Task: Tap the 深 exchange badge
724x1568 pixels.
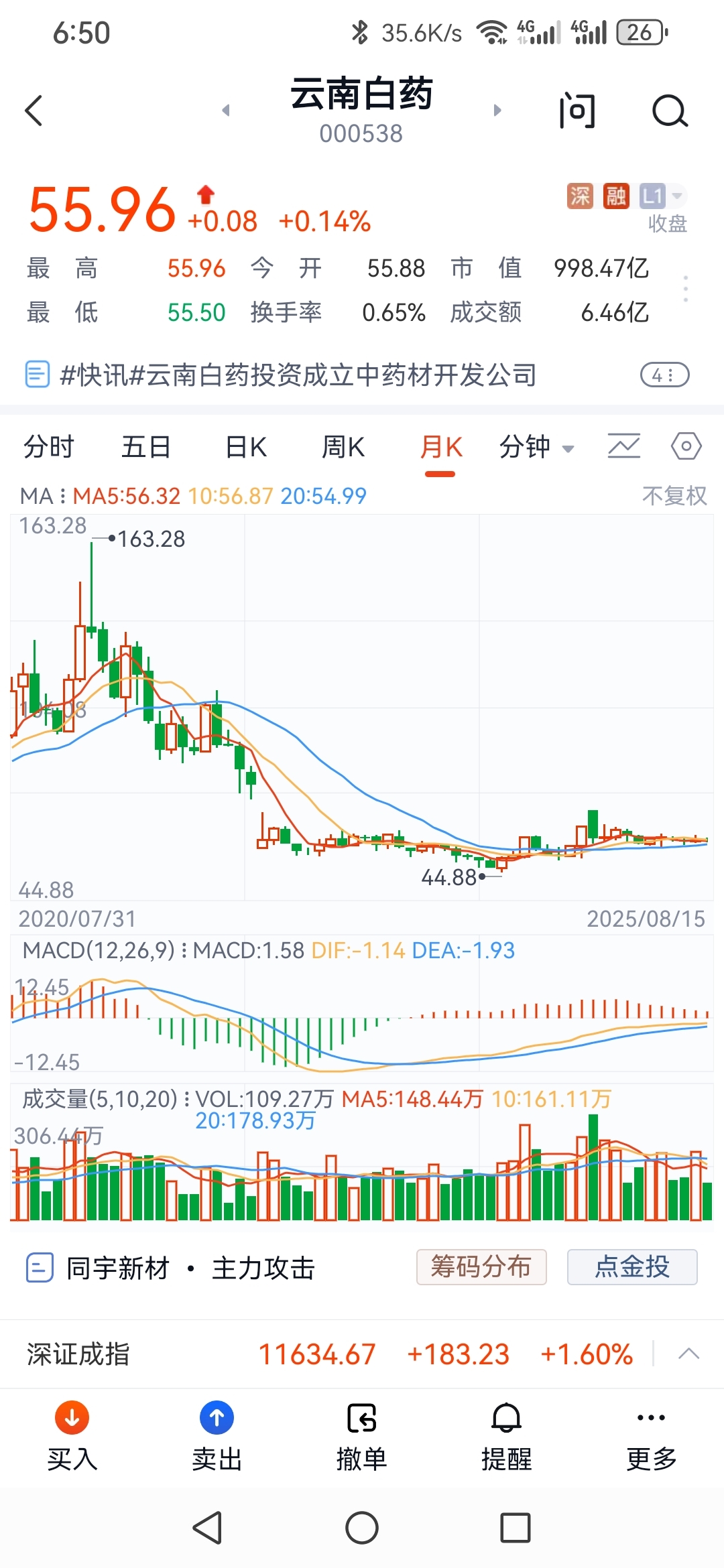Action: click(580, 196)
